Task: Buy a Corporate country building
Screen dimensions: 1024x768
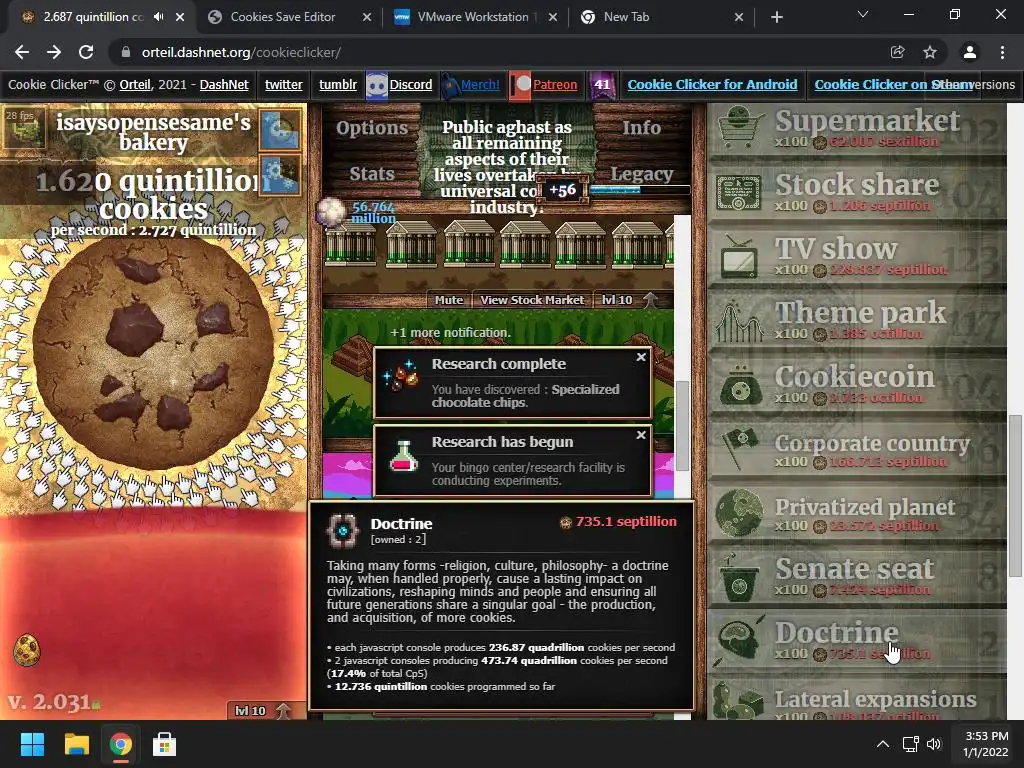Action: pyautogui.click(x=857, y=448)
